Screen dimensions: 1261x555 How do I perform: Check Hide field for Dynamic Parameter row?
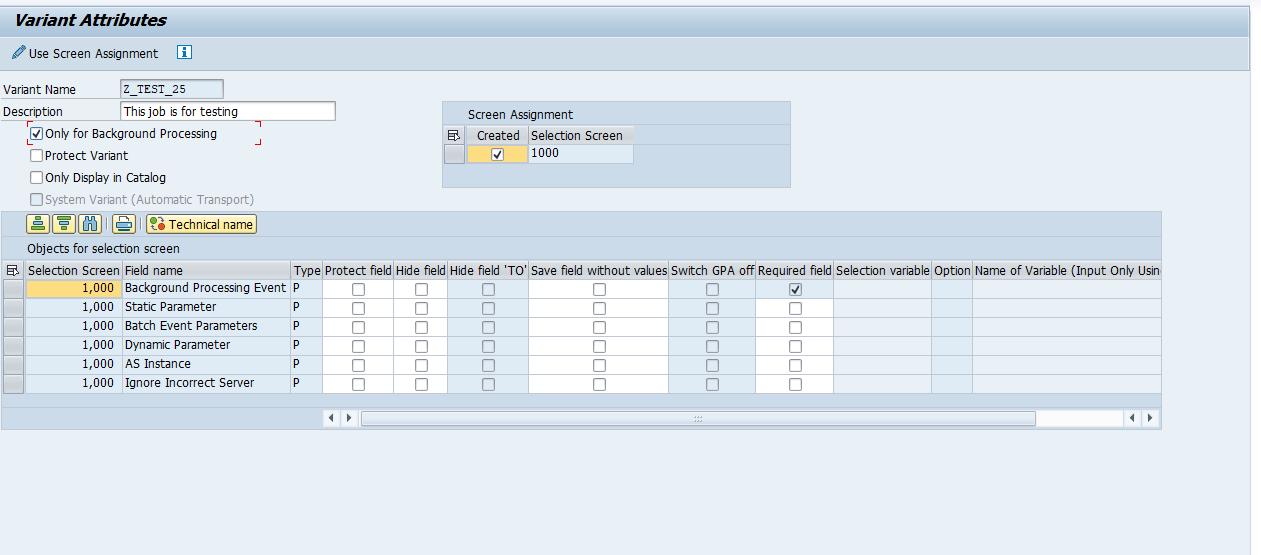tap(421, 346)
